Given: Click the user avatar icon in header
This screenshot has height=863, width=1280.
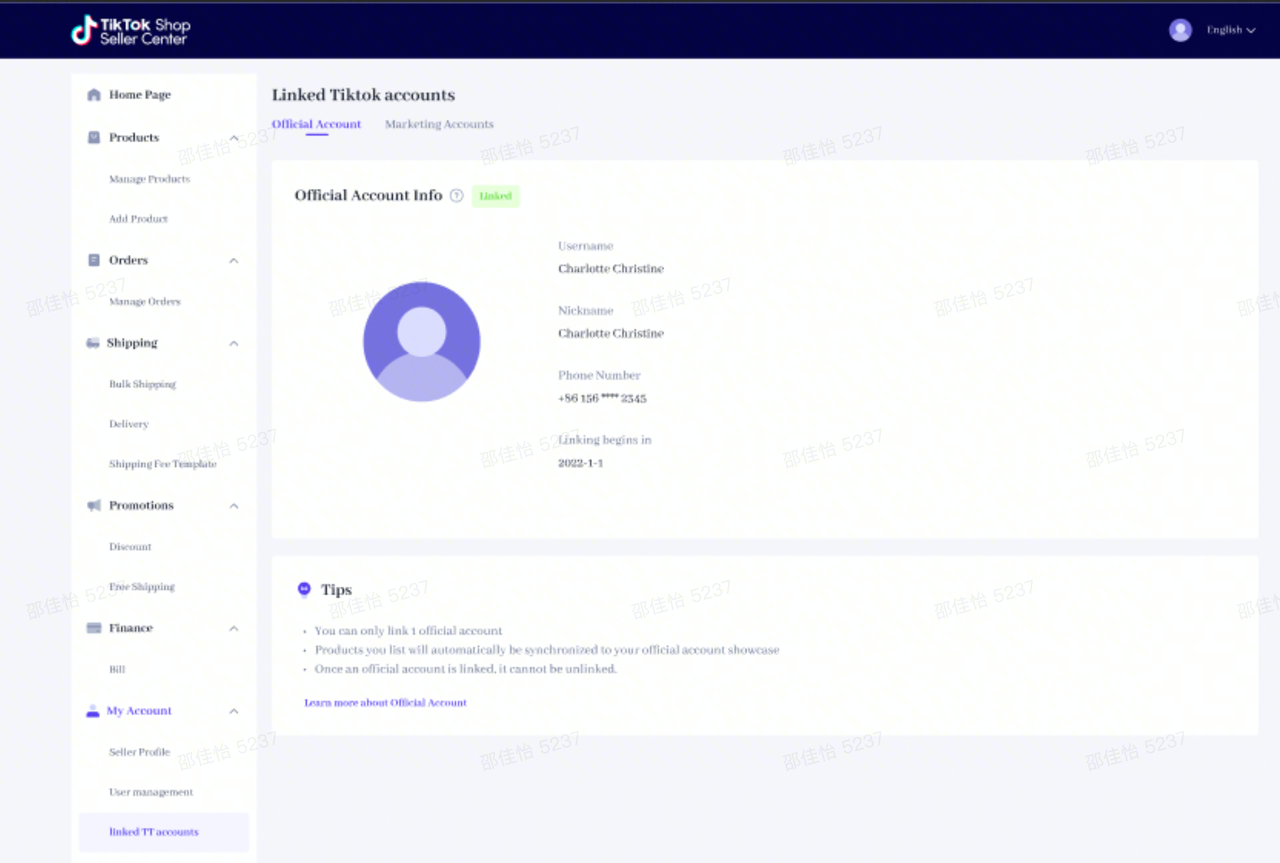Looking at the screenshot, I should (1180, 30).
